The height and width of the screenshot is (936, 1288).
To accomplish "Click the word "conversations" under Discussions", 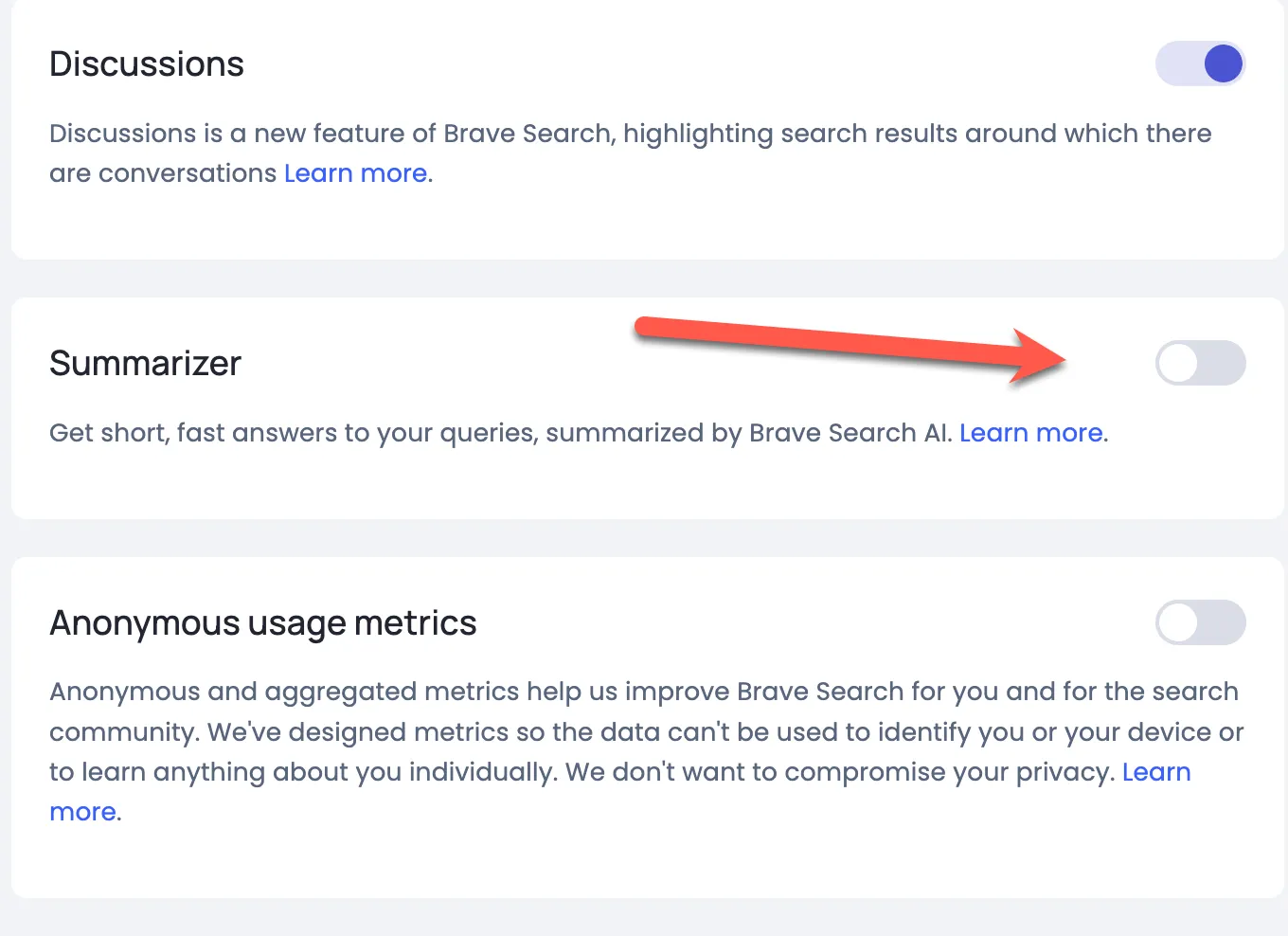I will pos(188,173).
